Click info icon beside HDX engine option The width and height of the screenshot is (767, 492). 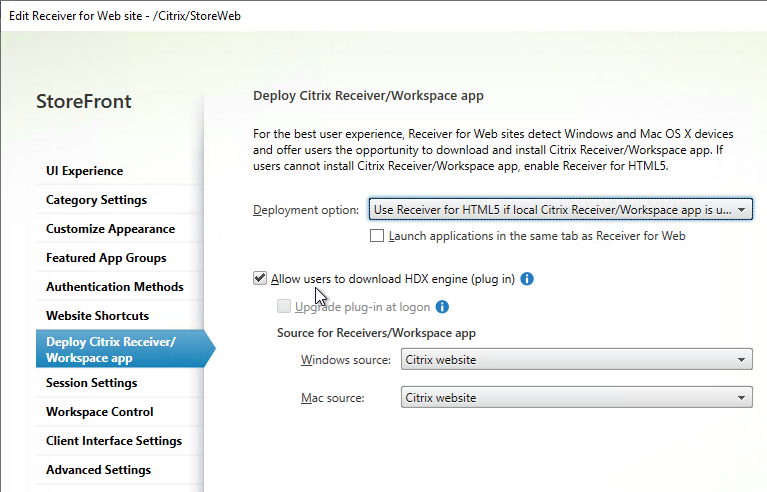527,279
